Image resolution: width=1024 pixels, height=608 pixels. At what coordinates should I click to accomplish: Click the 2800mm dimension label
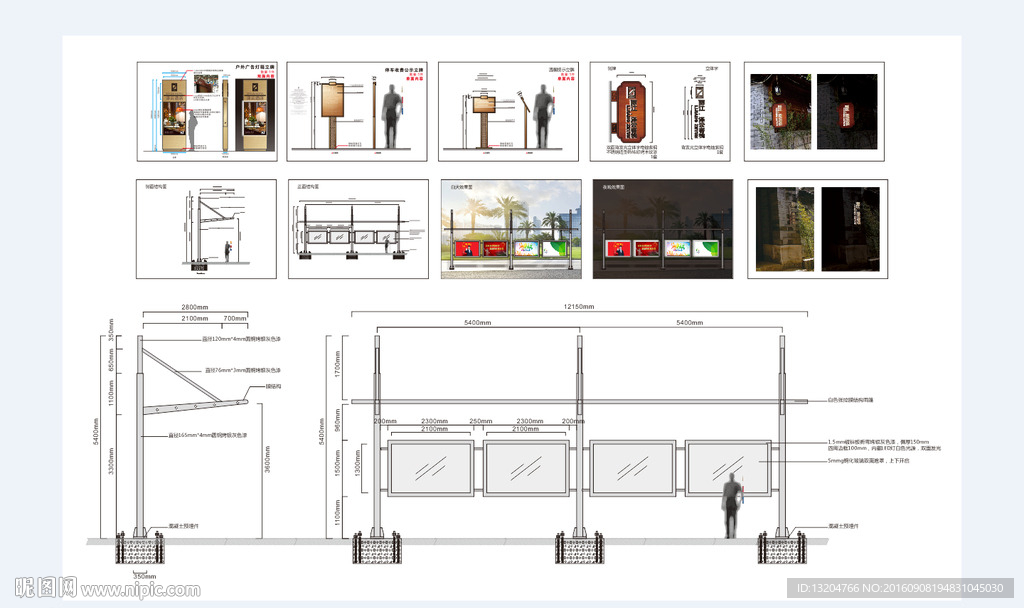coord(195,307)
